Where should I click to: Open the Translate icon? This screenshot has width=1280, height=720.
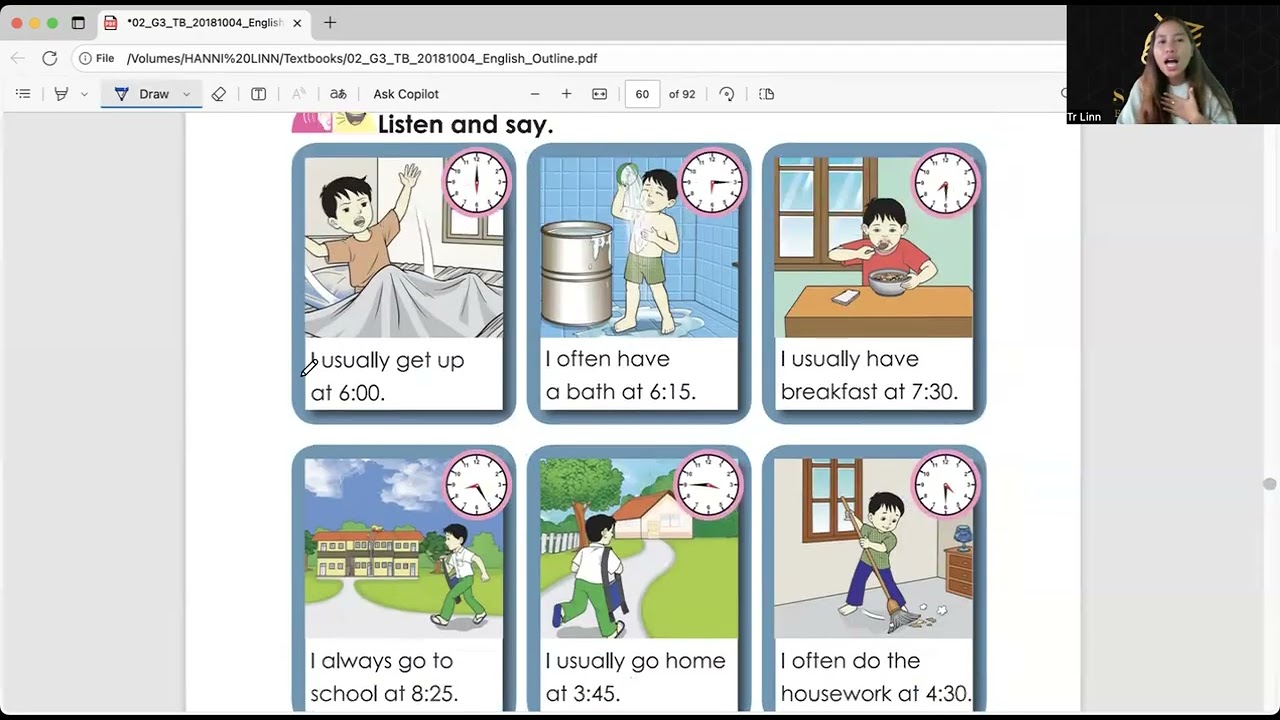338,94
